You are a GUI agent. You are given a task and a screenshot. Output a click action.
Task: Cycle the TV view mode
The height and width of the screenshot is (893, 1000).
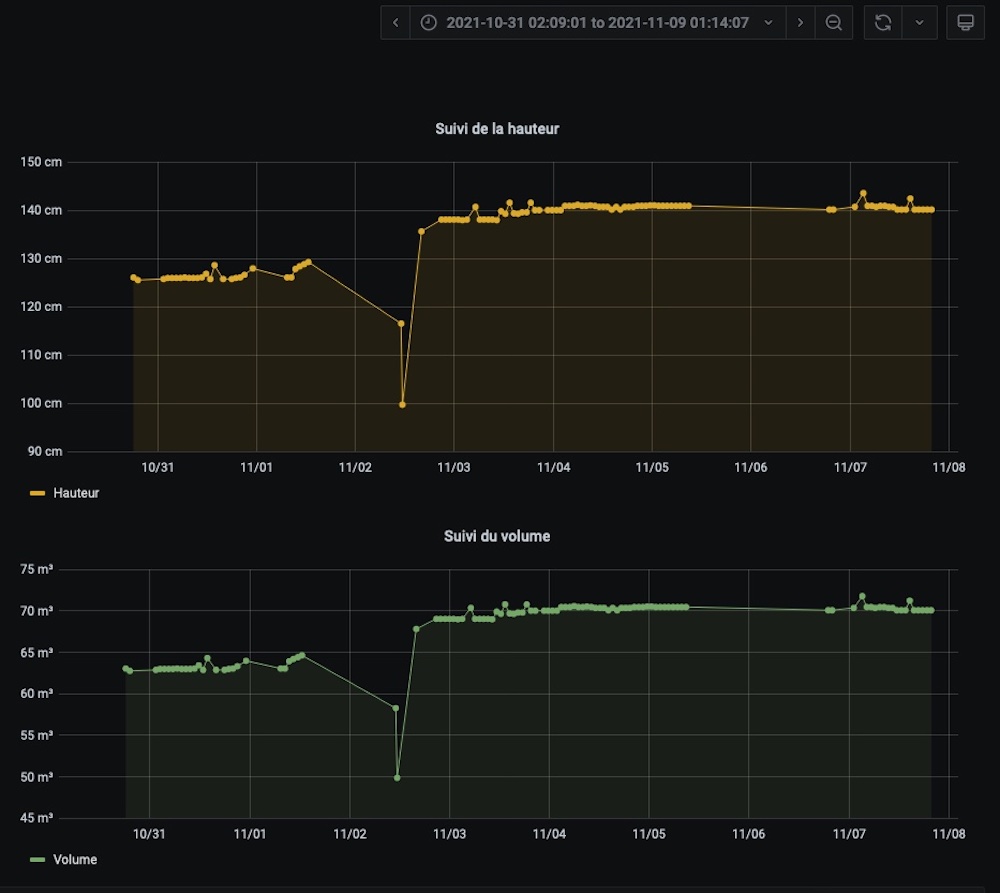pos(966,23)
